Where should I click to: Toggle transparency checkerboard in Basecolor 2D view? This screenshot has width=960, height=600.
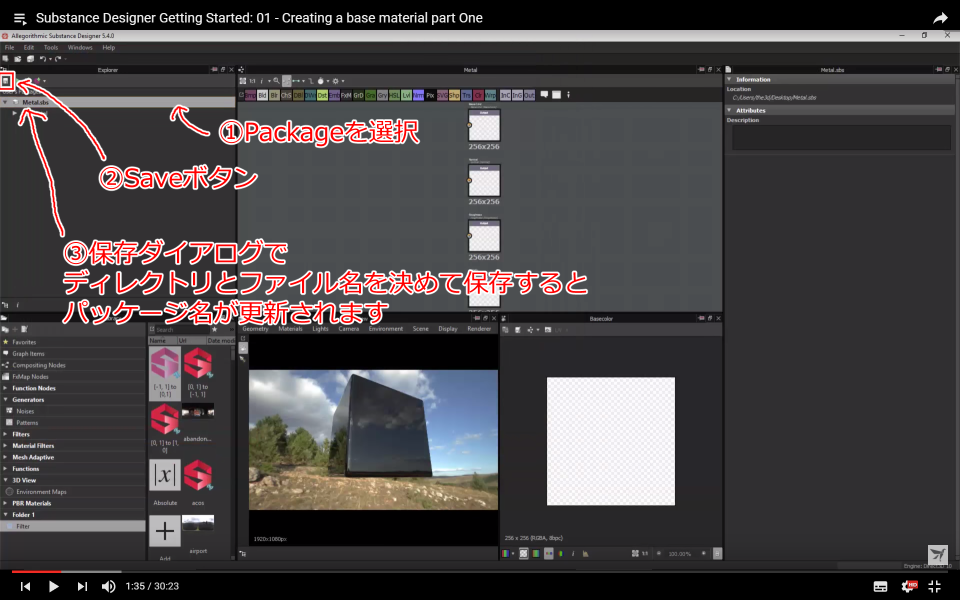(523, 553)
